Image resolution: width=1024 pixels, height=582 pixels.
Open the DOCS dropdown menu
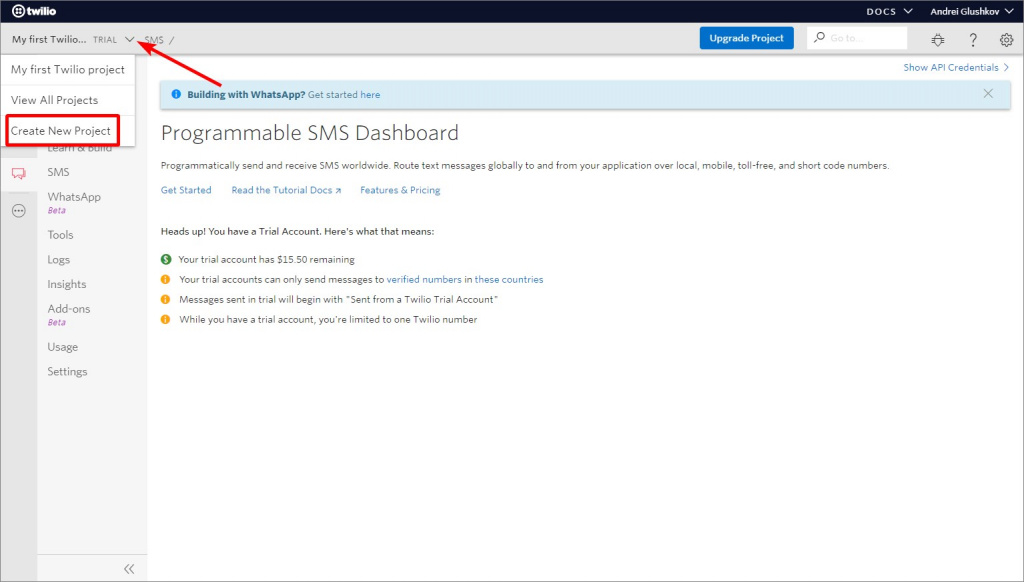click(889, 11)
